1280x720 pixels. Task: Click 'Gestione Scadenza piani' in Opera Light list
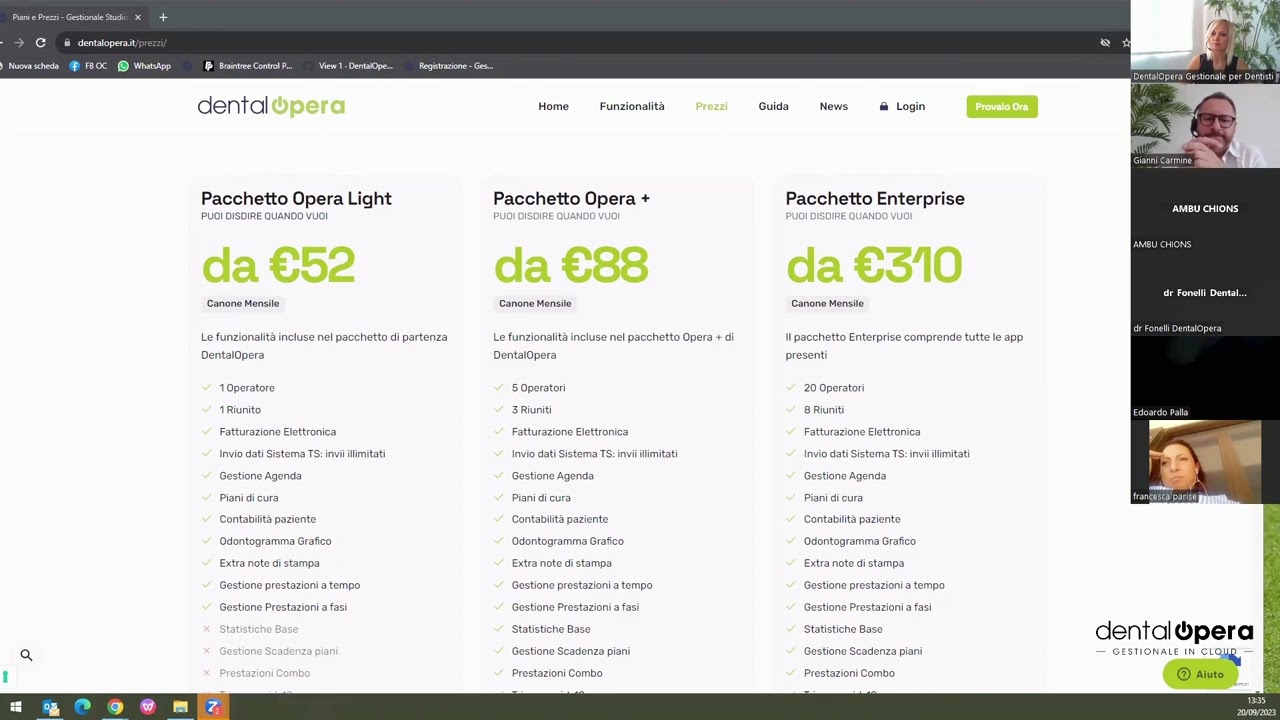278,651
